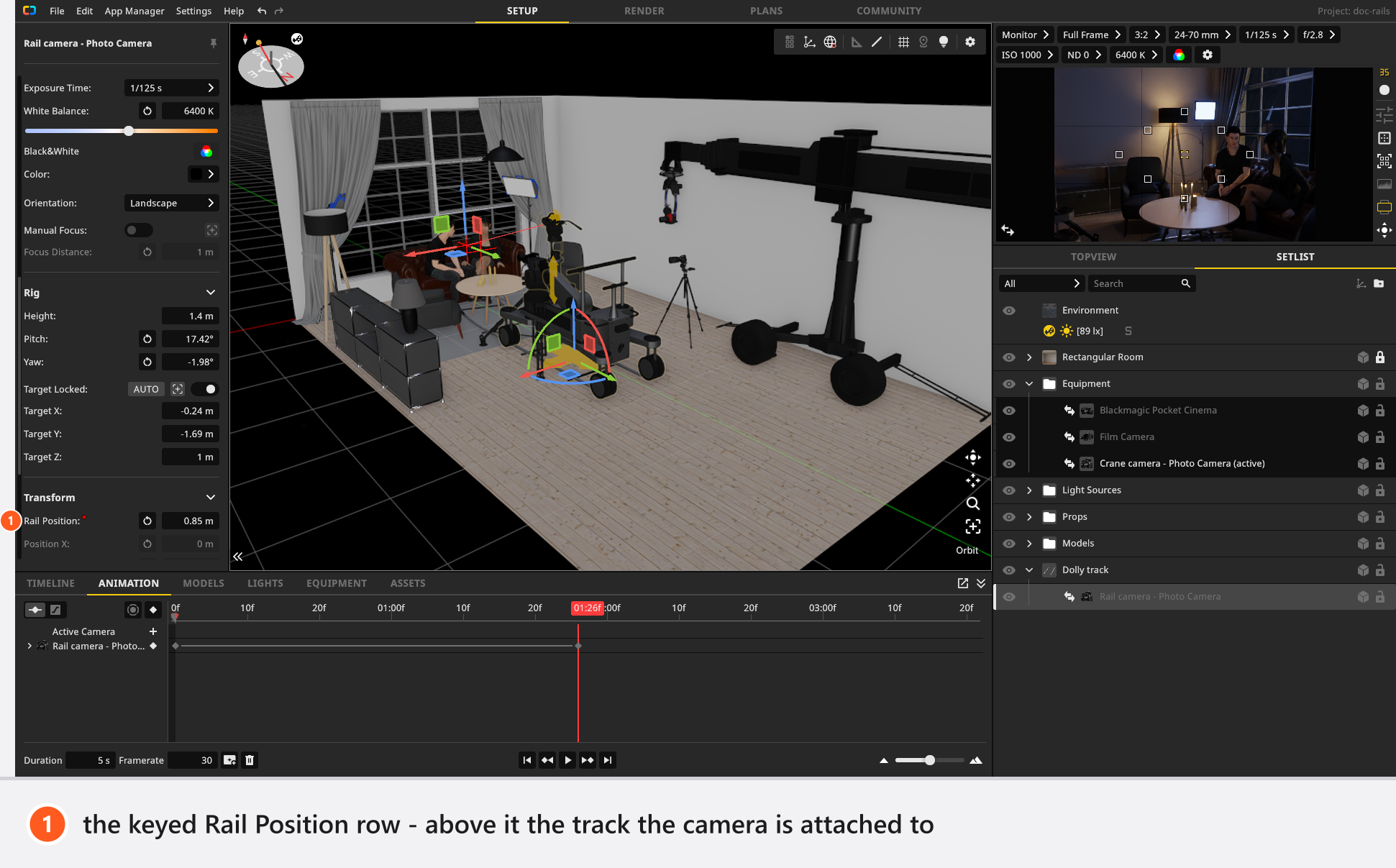This screenshot has width=1396, height=868.
Task: Open viewport settings gear
Action: point(970,42)
